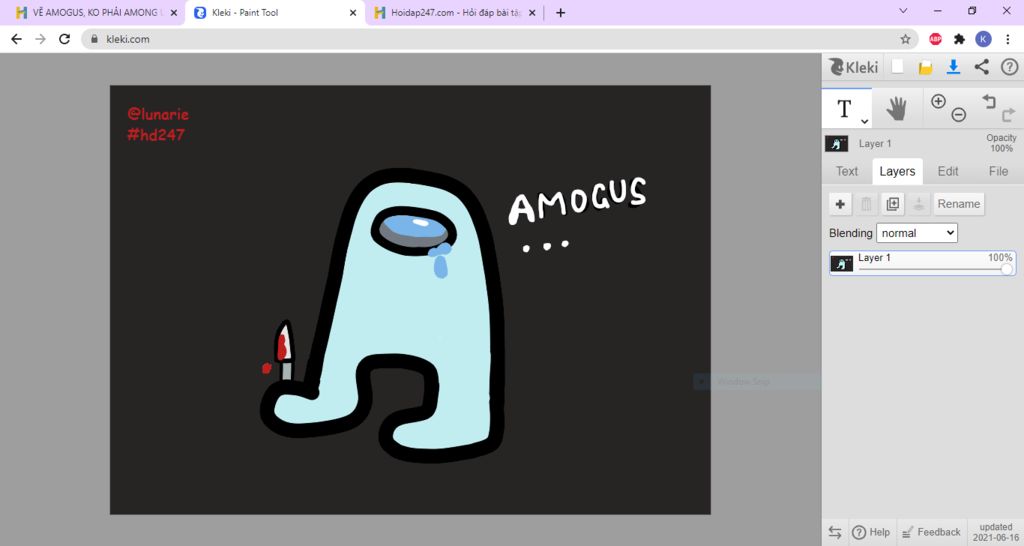Duplicate the current layer
The width and height of the screenshot is (1024, 546).
point(892,204)
